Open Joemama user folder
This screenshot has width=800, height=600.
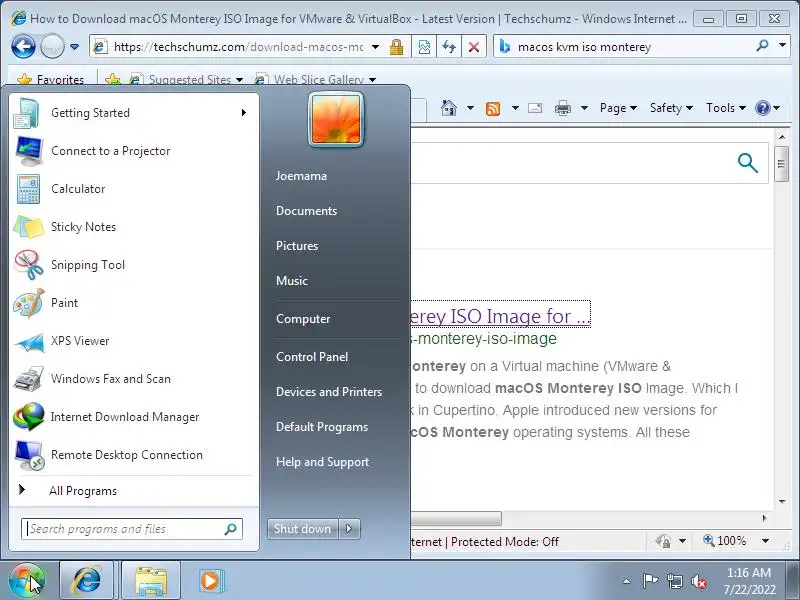click(301, 176)
